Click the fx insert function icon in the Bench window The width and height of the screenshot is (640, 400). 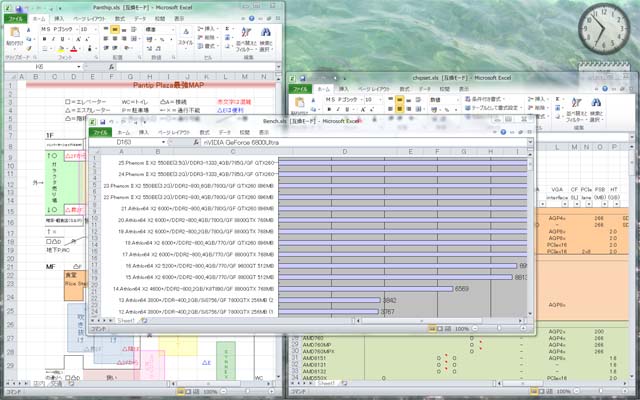coord(196,142)
